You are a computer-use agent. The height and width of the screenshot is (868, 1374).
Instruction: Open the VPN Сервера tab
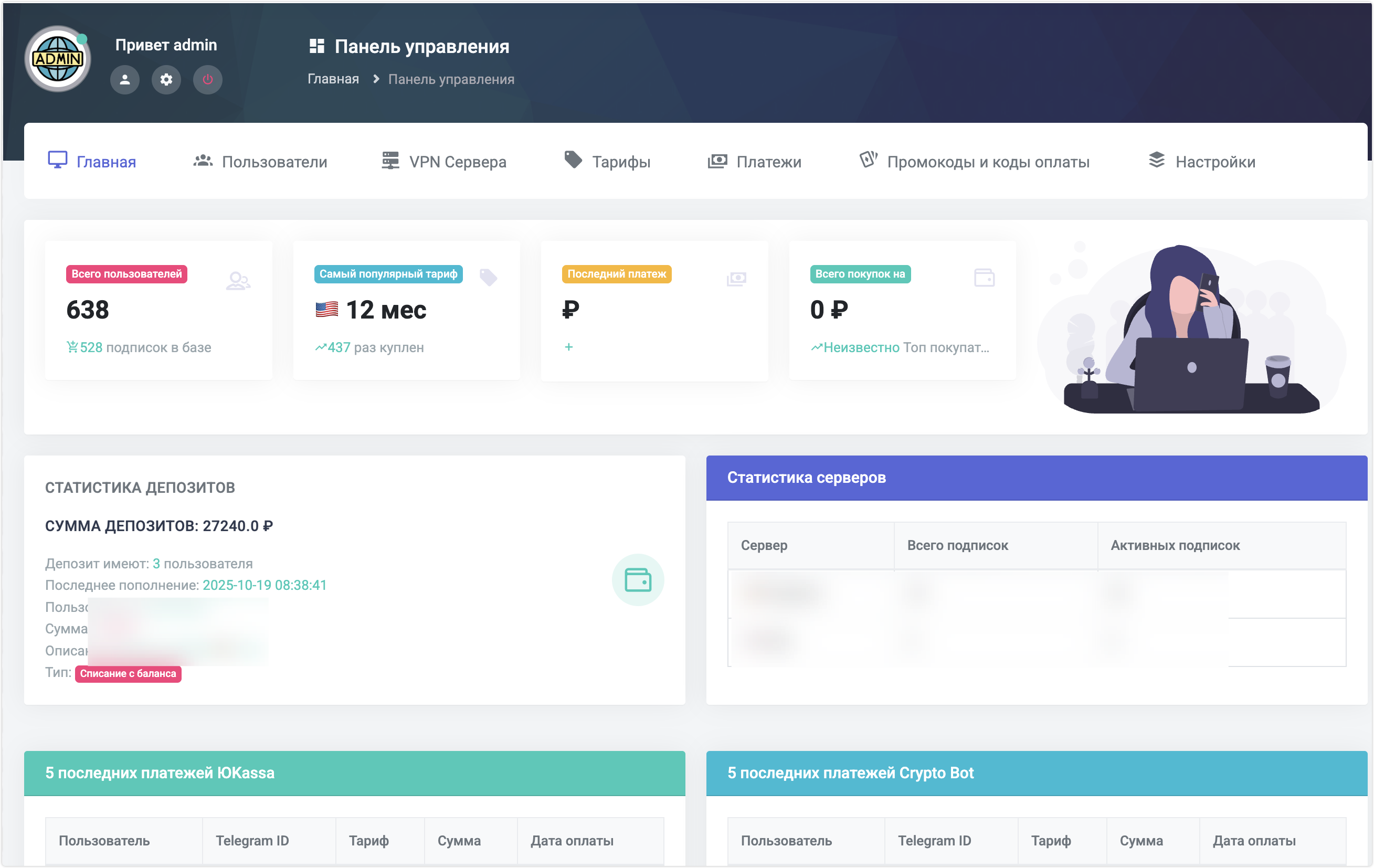click(444, 162)
